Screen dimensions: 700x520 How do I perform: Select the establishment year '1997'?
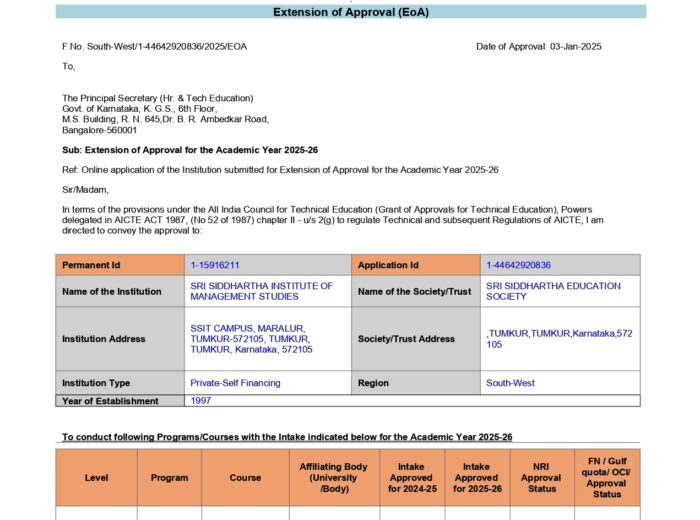pos(200,401)
